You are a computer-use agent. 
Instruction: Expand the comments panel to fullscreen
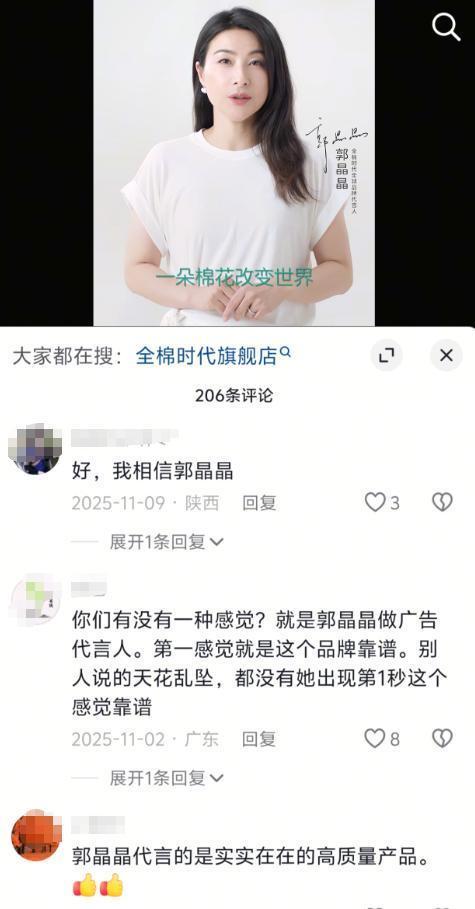[387, 355]
